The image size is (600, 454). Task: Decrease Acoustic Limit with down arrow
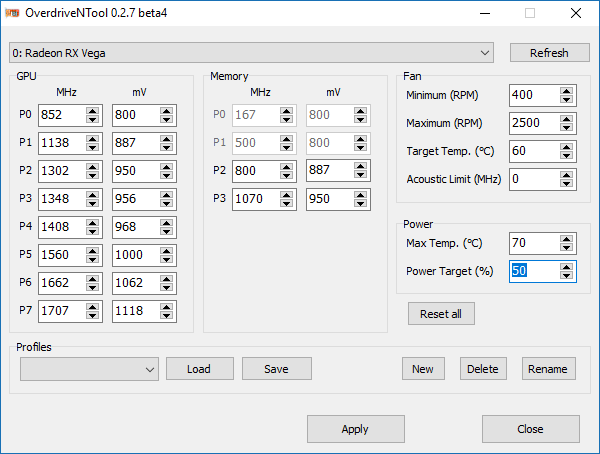pyautogui.click(x=566, y=183)
